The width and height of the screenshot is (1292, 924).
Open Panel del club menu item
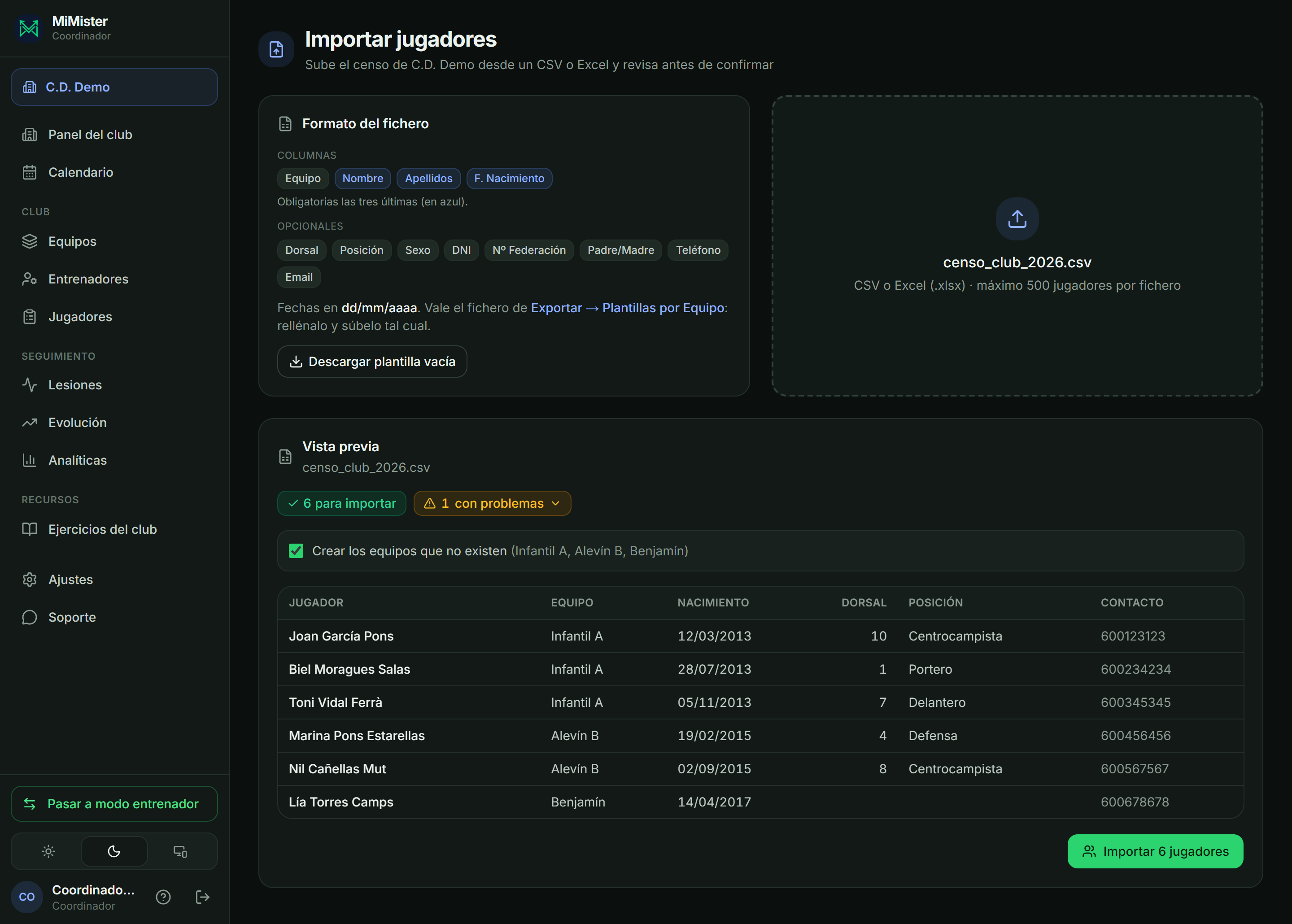(x=114, y=135)
